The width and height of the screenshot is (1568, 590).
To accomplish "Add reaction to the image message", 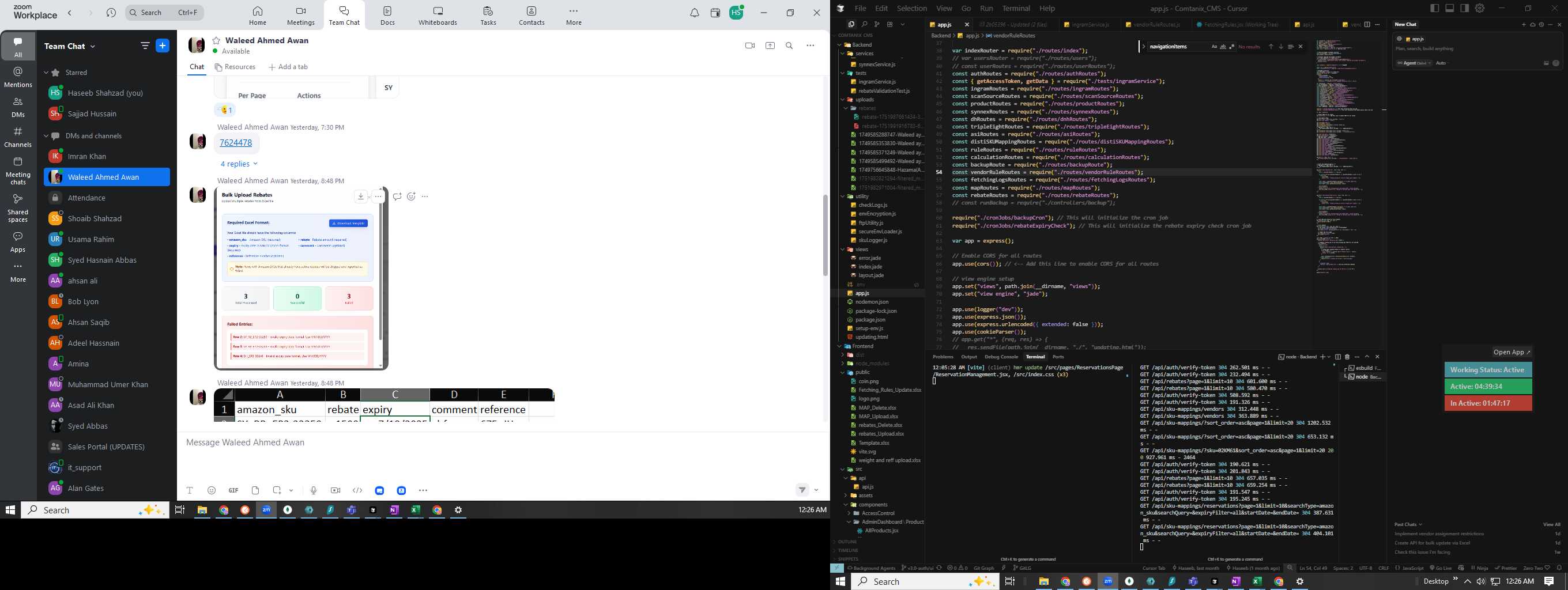I will pyautogui.click(x=411, y=196).
